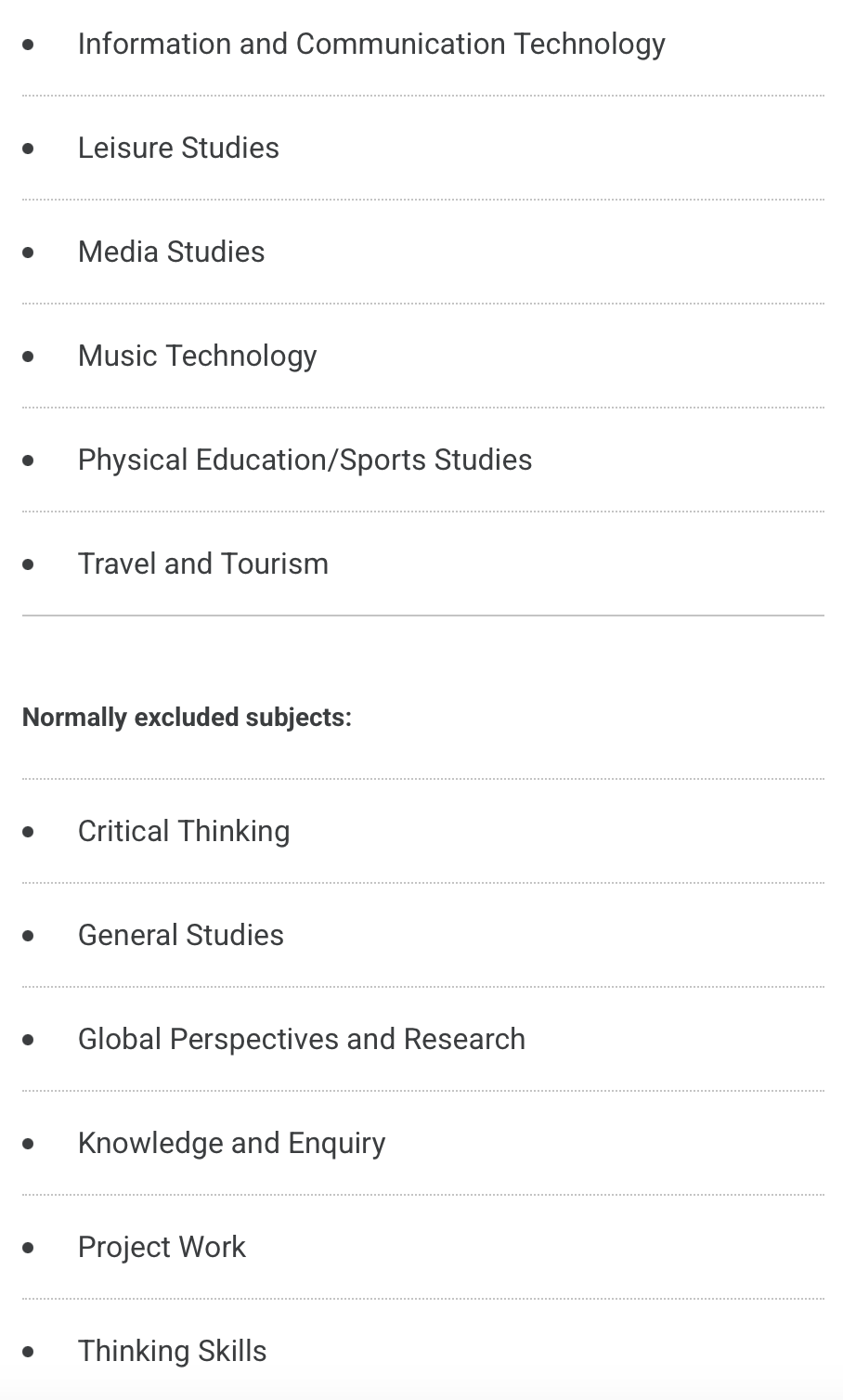The height and width of the screenshot is (1400, 843).
Task: Click Information and Communication Technology list item
Action: coord(371,44)
